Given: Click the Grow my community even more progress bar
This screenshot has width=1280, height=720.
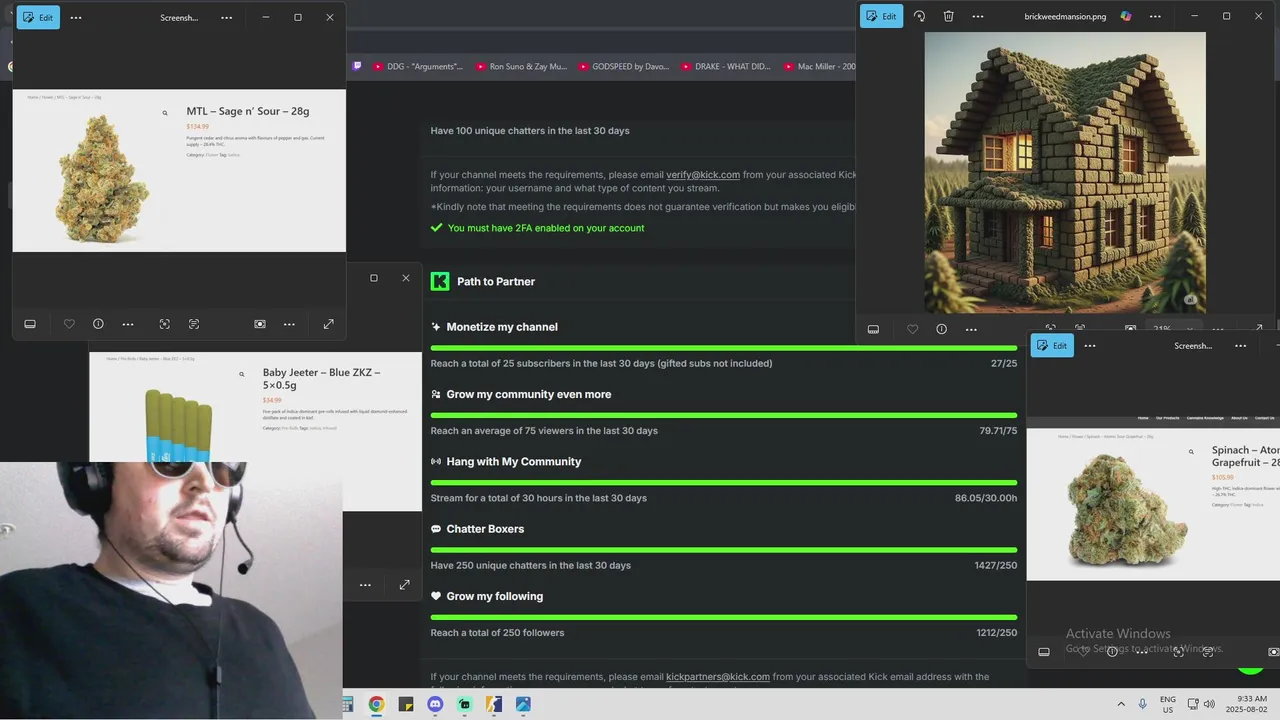Looking at the screenshot, I should (x=724, y=415).
